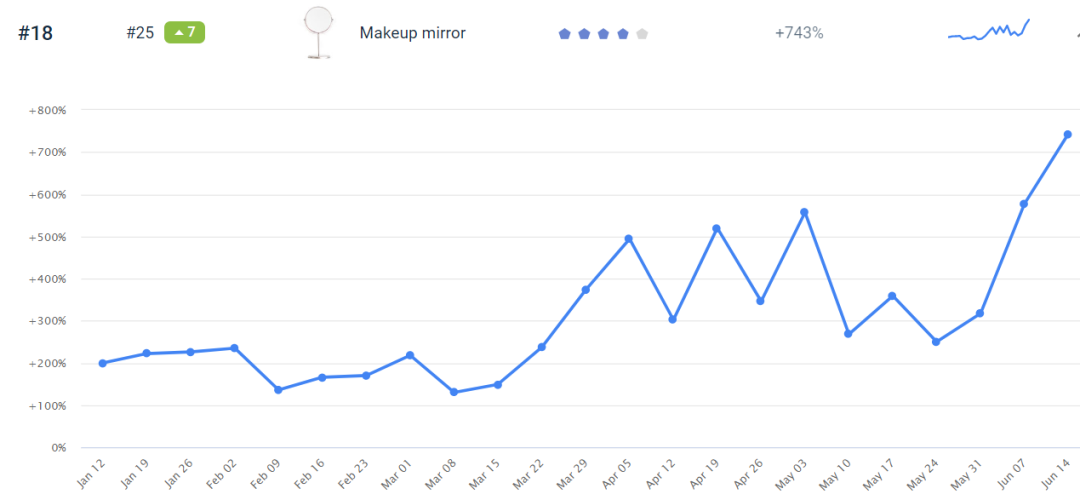Viewport: 1080px width, 500px height.
Task: Click the mini sparkline trend chart
Action: (989, 30)
